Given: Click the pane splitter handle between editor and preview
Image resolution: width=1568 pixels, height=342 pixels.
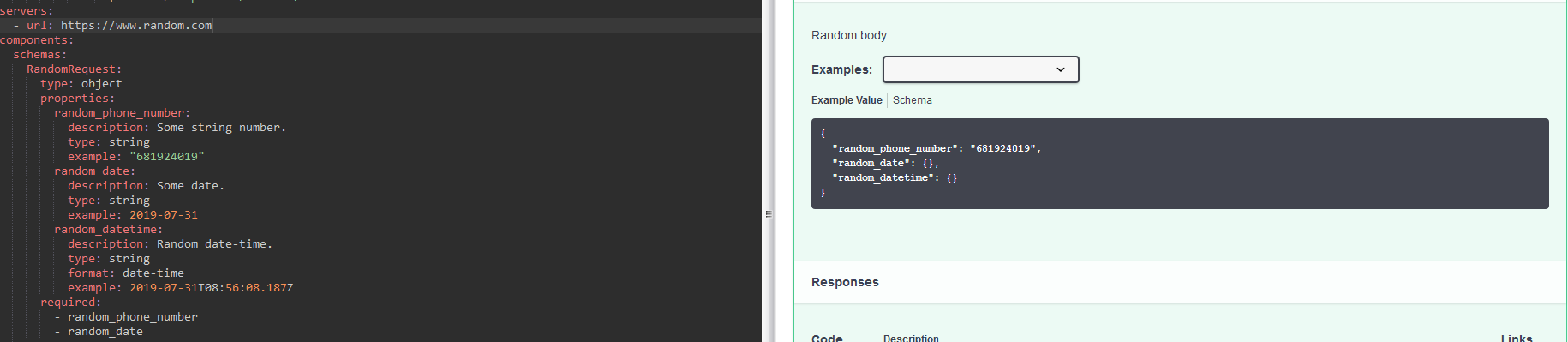Looking at the screenshot, I should pos(769,213).
